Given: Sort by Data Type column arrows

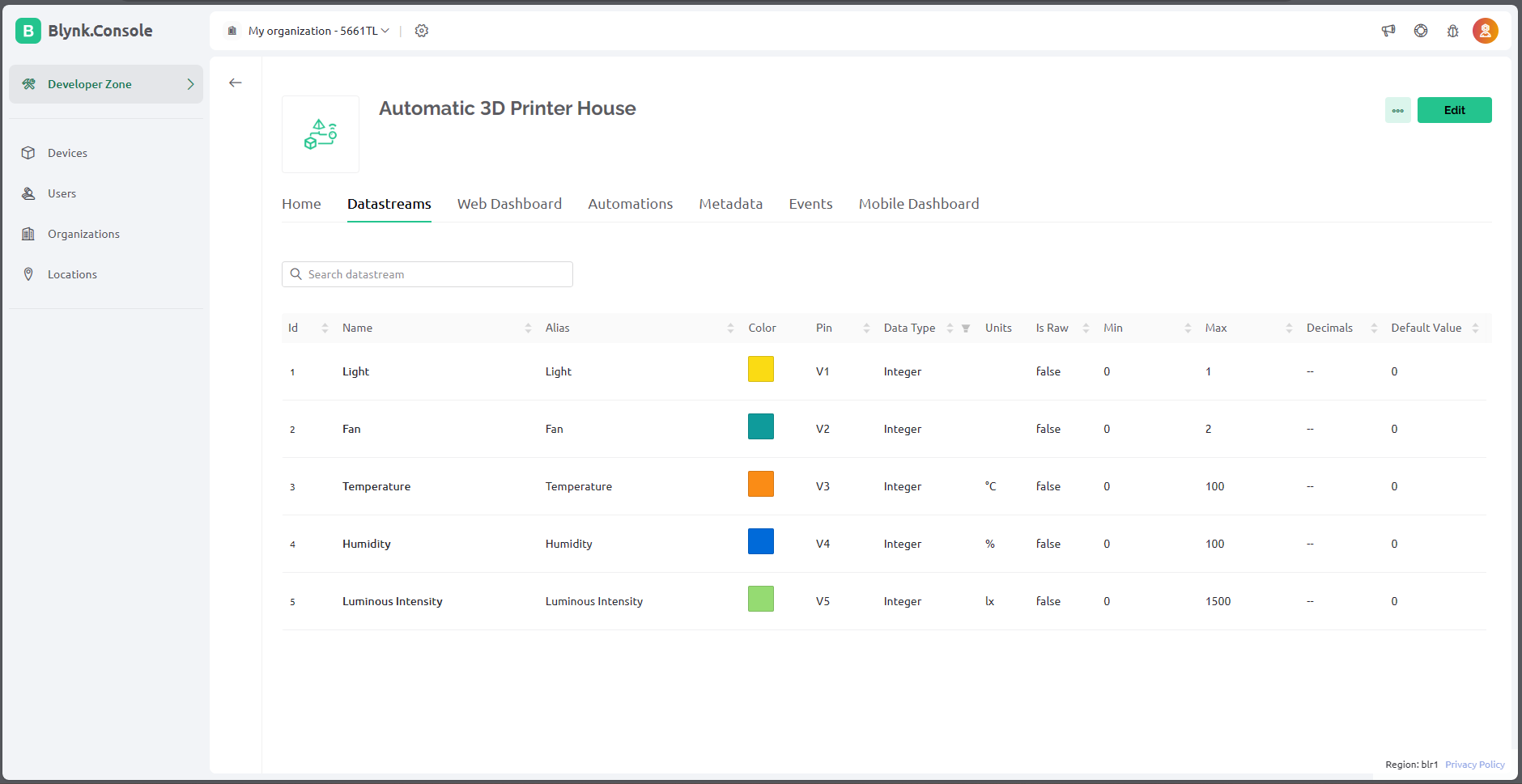Looking at the screenshot, I should [x=950, y=328].
